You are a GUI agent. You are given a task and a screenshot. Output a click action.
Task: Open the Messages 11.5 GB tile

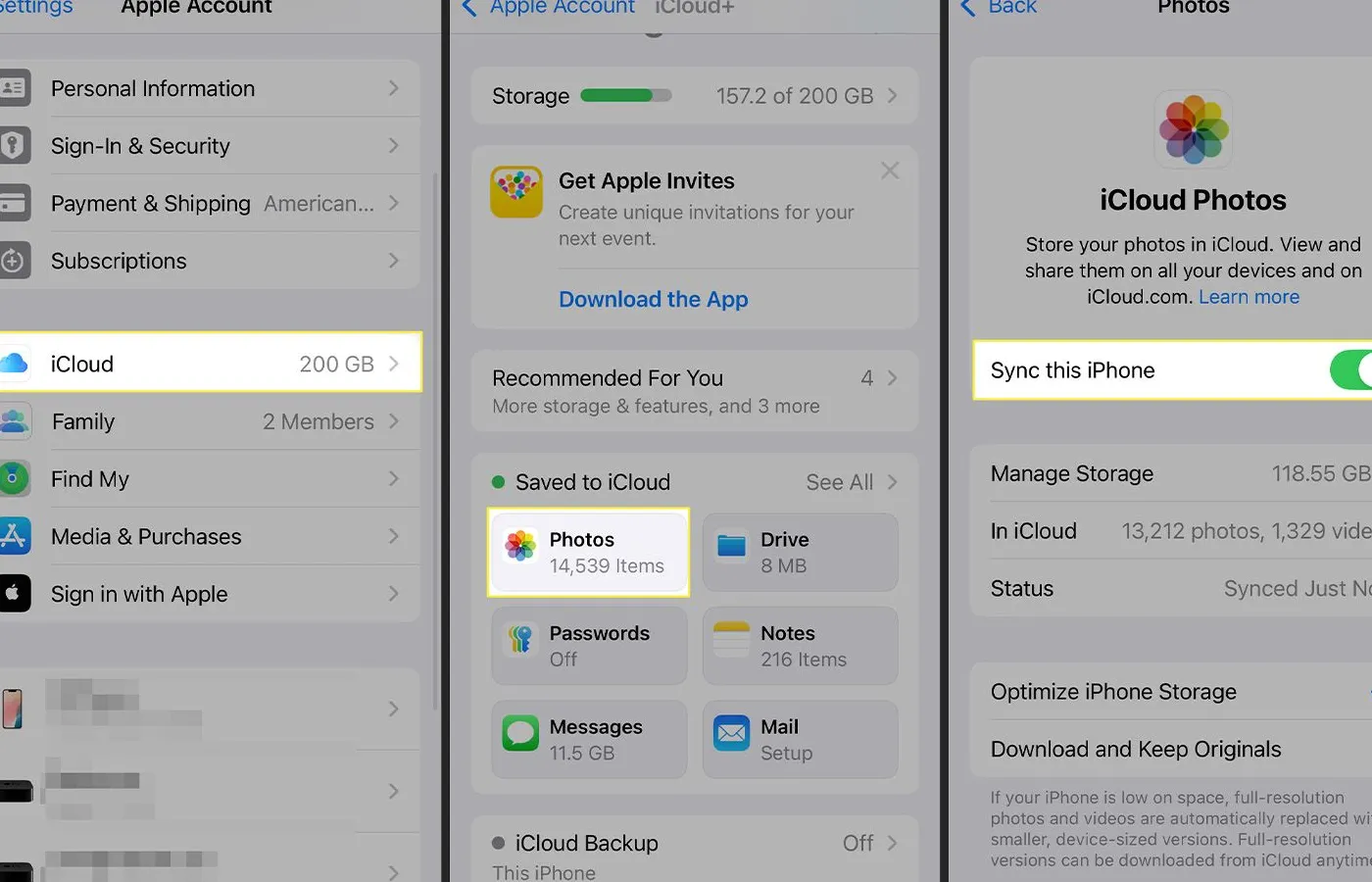click(589, 739)
